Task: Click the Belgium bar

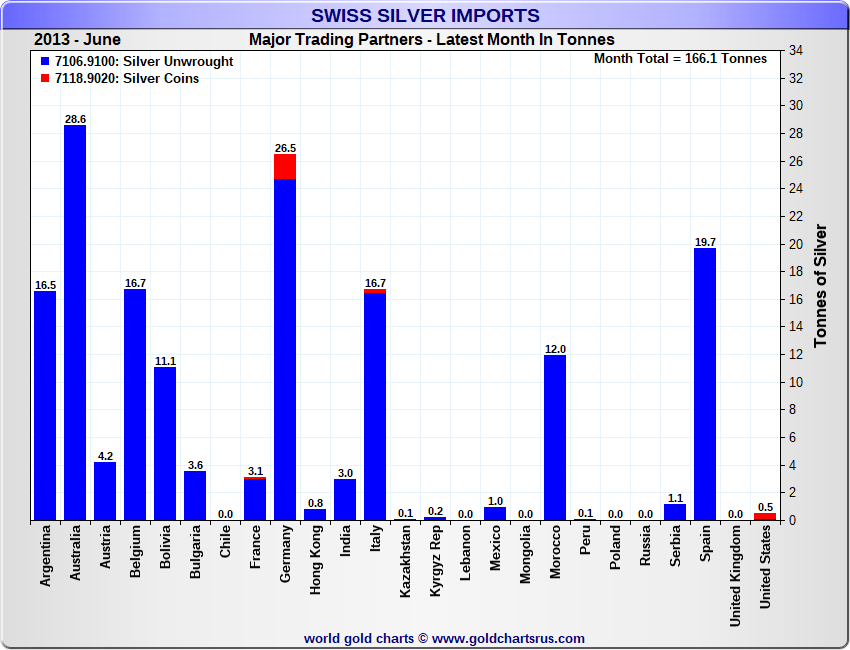Action: pyautogui.click(x=135, y=405)
